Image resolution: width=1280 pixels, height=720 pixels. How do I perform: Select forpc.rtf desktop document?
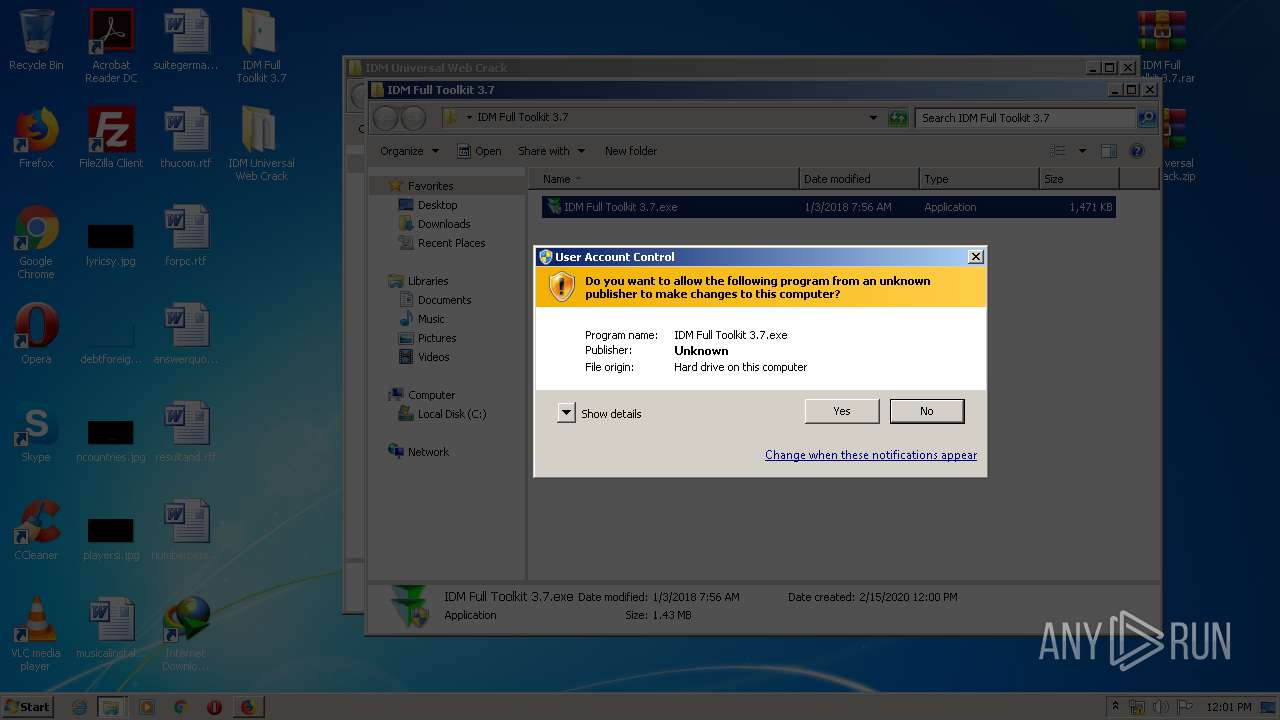coord(186,236)
